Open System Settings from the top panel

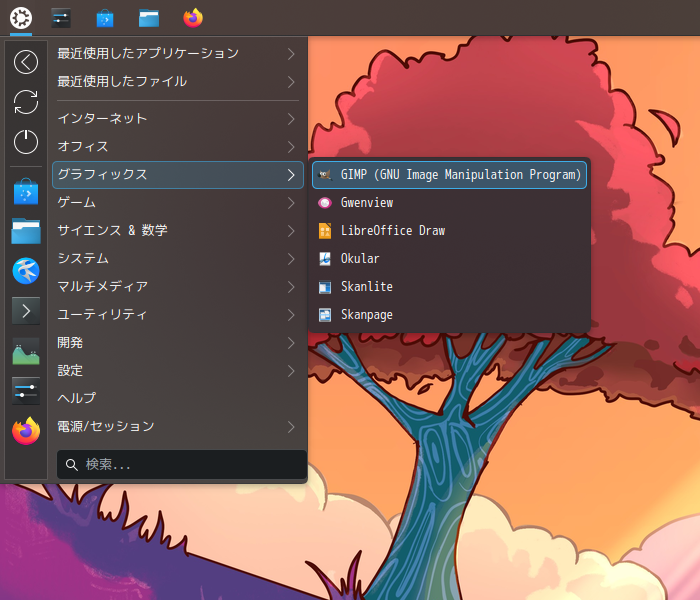[61, 18]
